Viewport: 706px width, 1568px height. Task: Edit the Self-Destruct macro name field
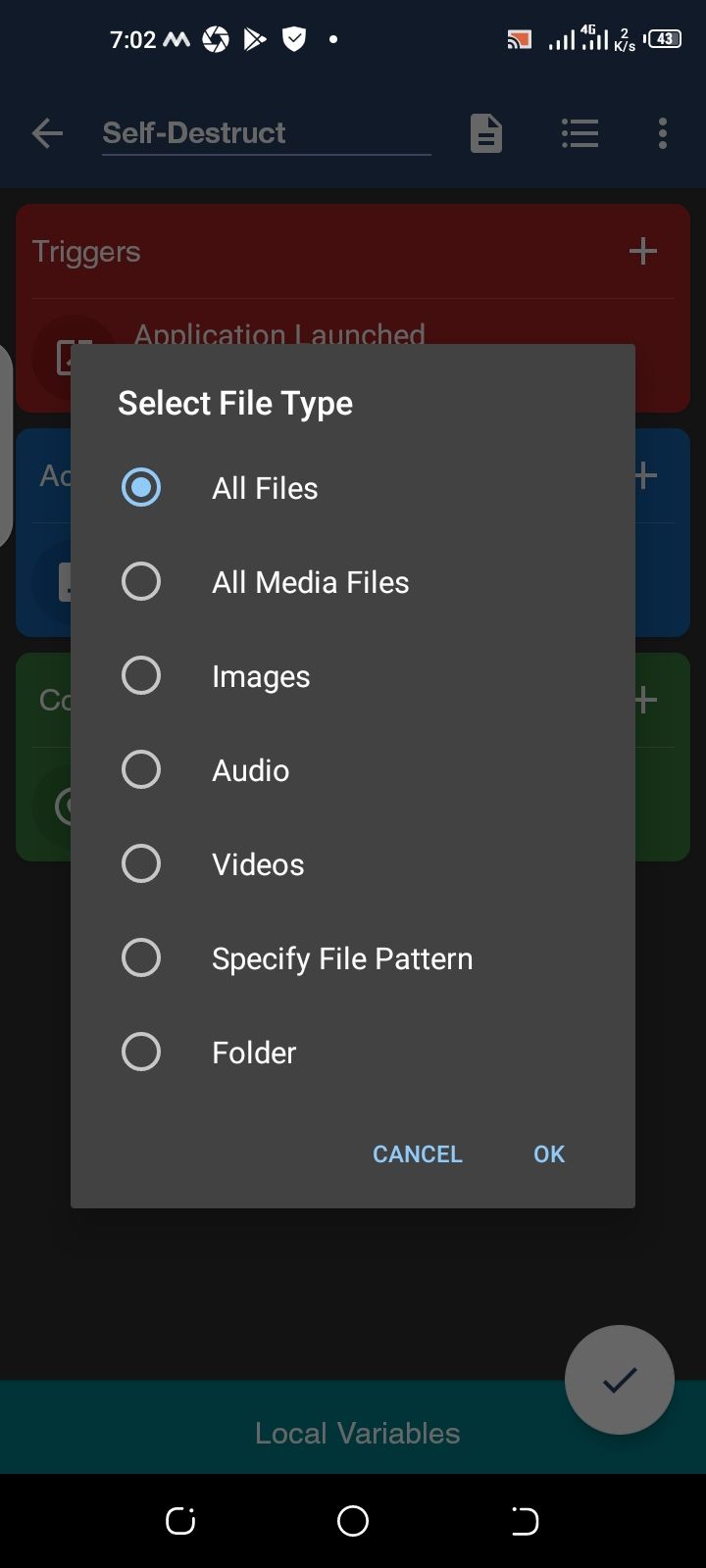pyautogui.click(x=267, y=133)
